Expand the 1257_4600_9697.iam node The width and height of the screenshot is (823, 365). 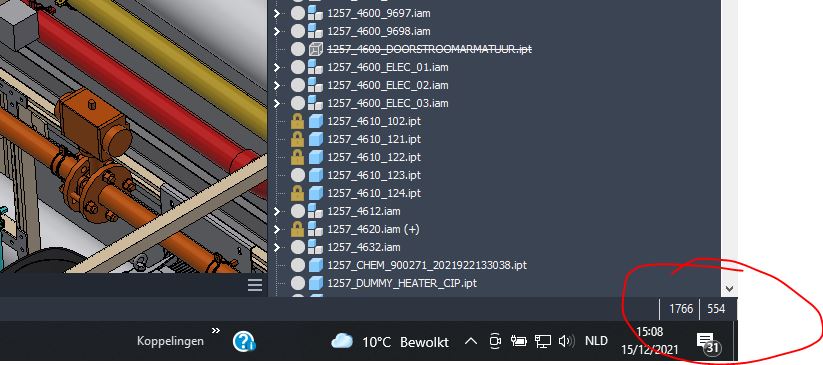[277, 14]
